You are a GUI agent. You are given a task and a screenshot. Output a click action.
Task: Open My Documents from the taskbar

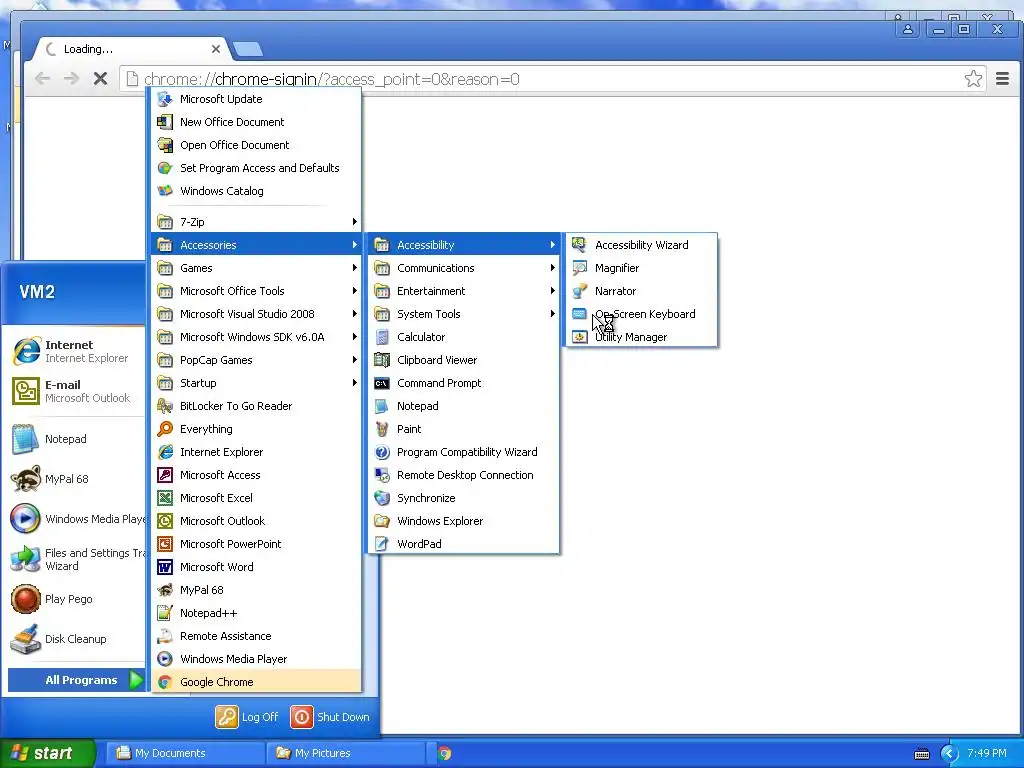[184, 753]
